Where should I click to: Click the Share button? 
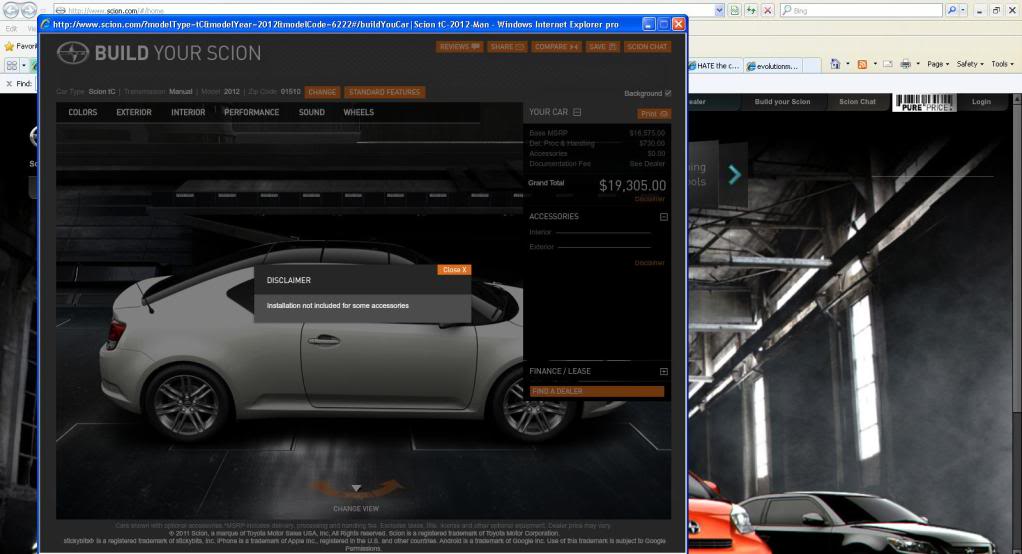(x=507, y=47)
